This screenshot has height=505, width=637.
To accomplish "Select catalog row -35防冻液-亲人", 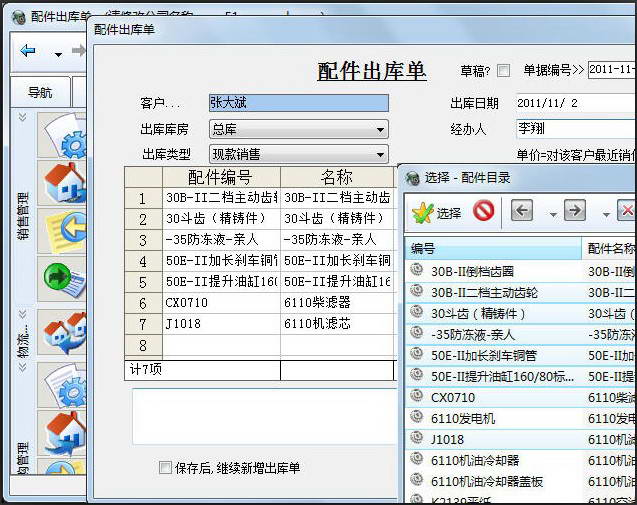I will tap(521, 334).
